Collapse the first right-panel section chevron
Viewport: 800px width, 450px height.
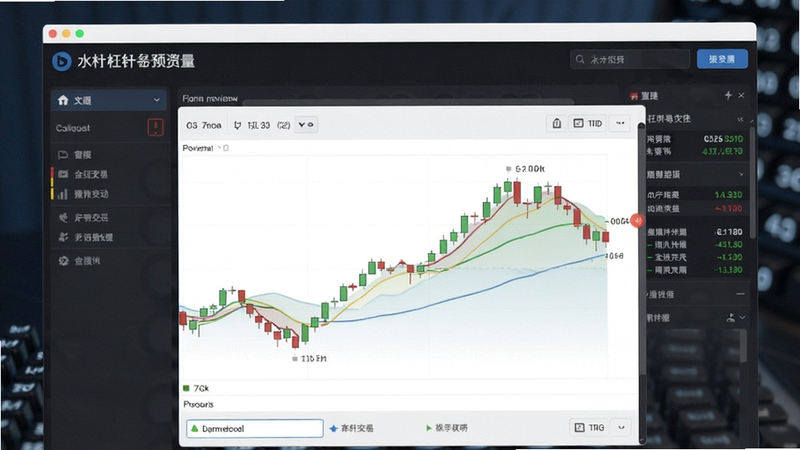(740, 119)
